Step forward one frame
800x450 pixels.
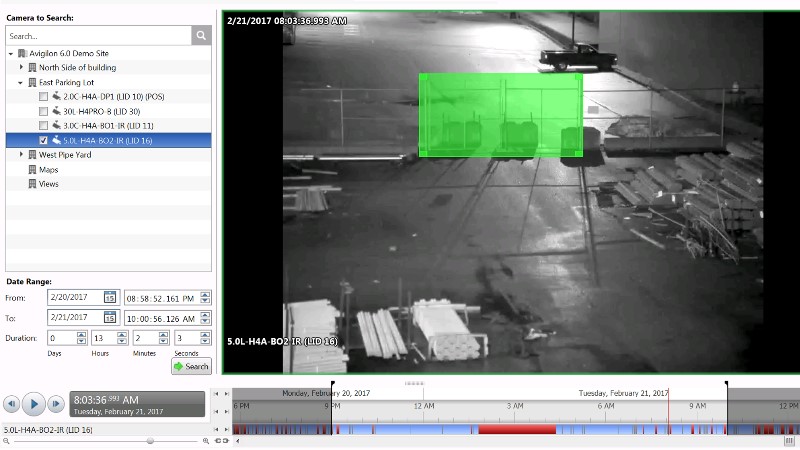pos(56,404)
